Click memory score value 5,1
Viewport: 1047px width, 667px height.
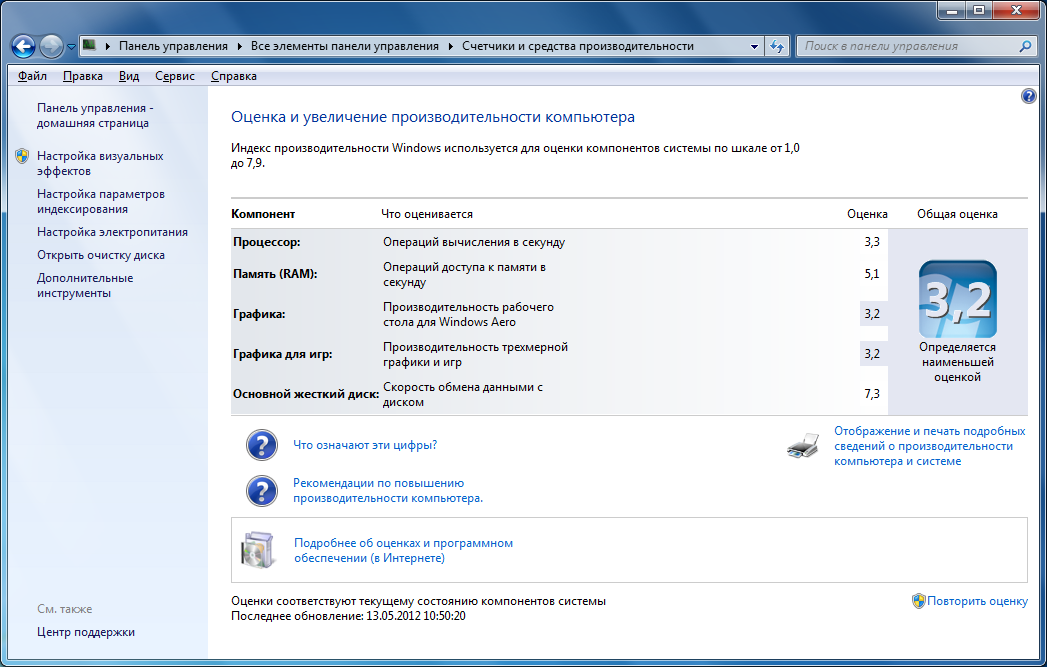(872, 274)
